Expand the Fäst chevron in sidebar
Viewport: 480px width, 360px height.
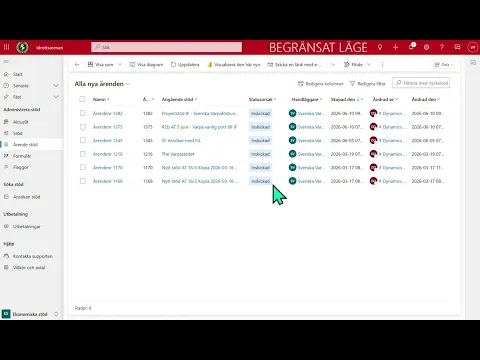pos(56,97)
